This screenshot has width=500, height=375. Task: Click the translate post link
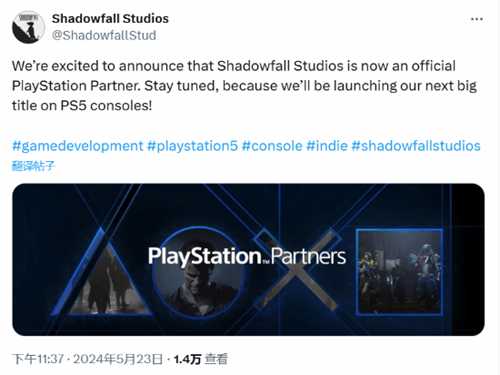click(x=33, y=166)
